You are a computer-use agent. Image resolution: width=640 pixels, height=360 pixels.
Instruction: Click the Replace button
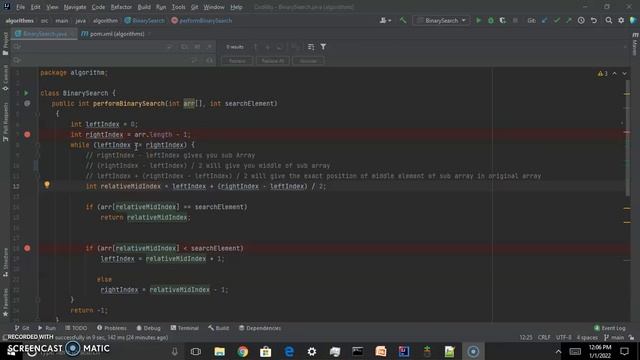pos(237,61)
